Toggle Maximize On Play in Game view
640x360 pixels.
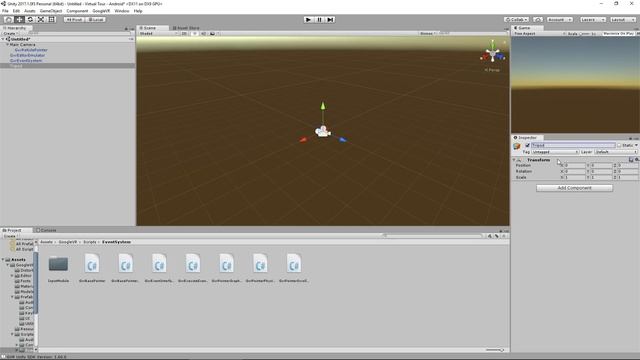coord(618,33)
